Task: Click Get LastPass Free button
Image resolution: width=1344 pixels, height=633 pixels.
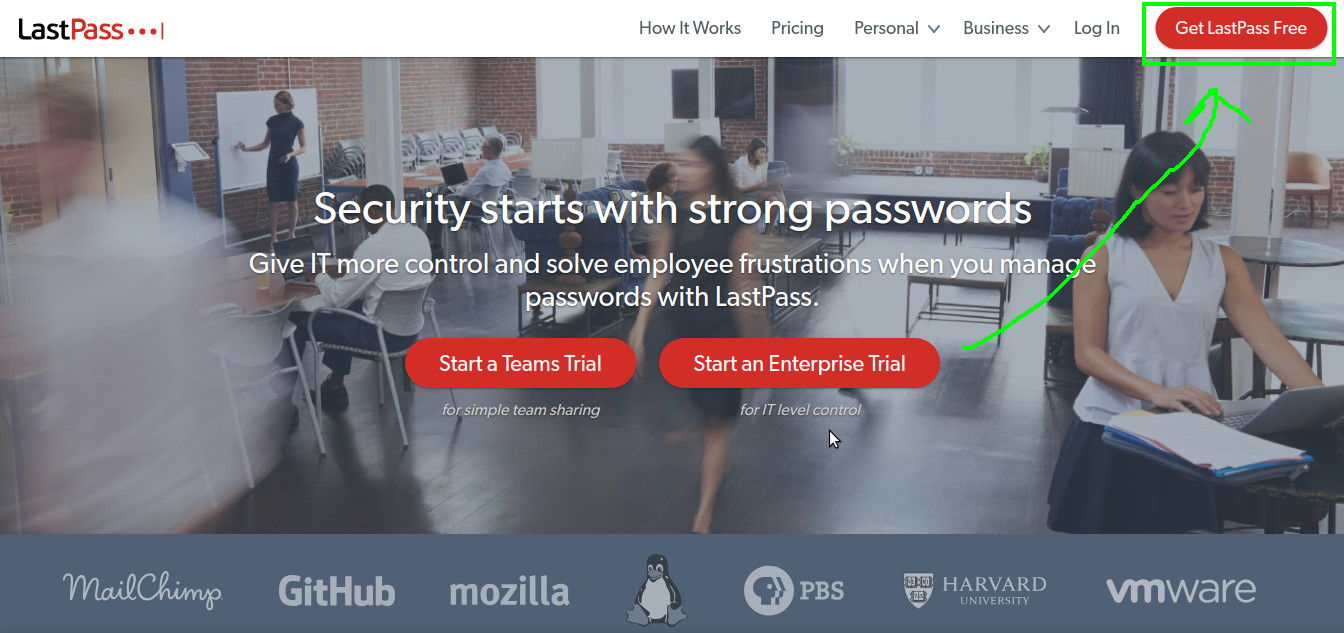Action: (1241, 28)
